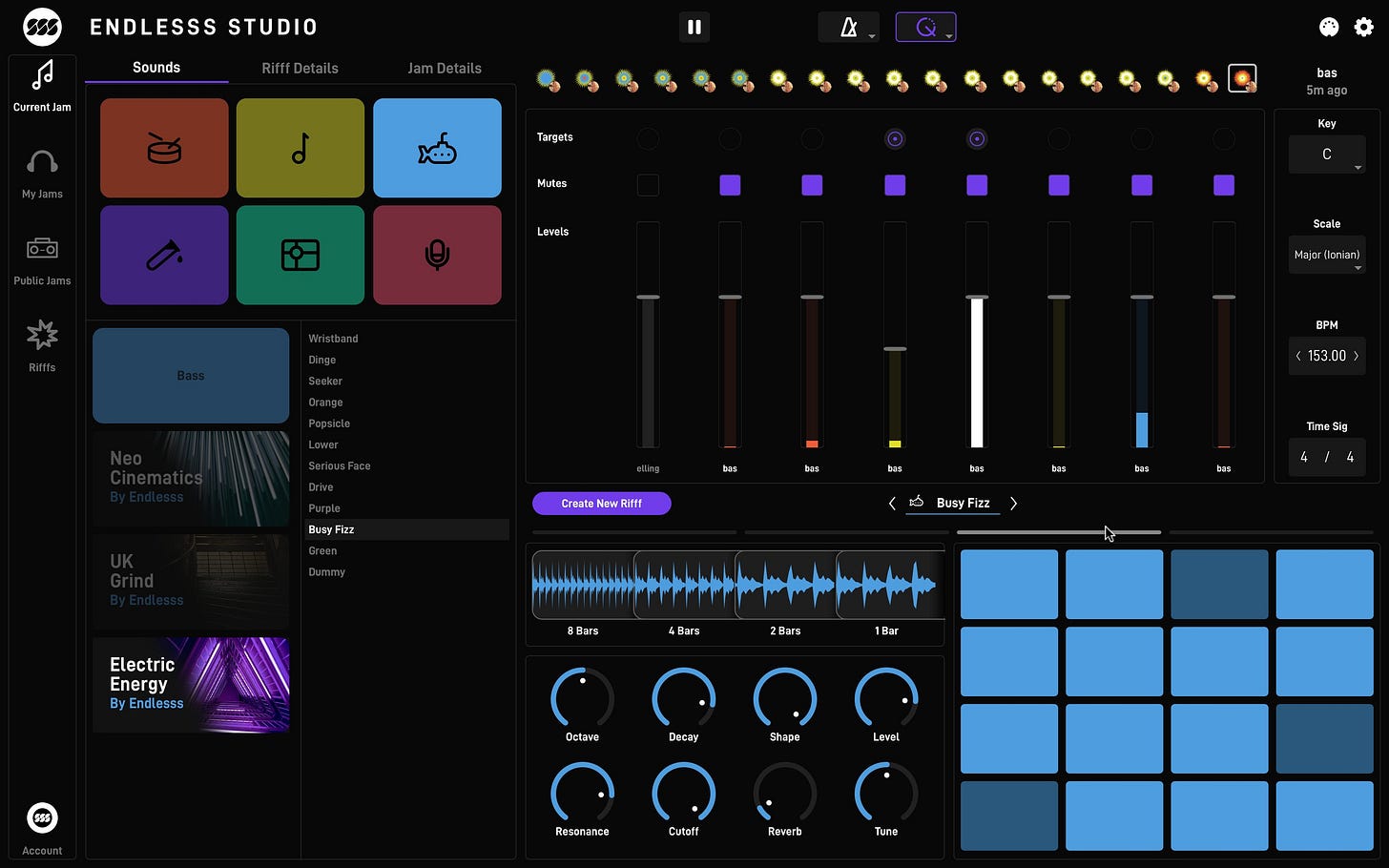Viewport: 1389px width, 868px height.
Task: Toggle the target circle above the lowered-fader channel
Action: click(x=895, y=139)
